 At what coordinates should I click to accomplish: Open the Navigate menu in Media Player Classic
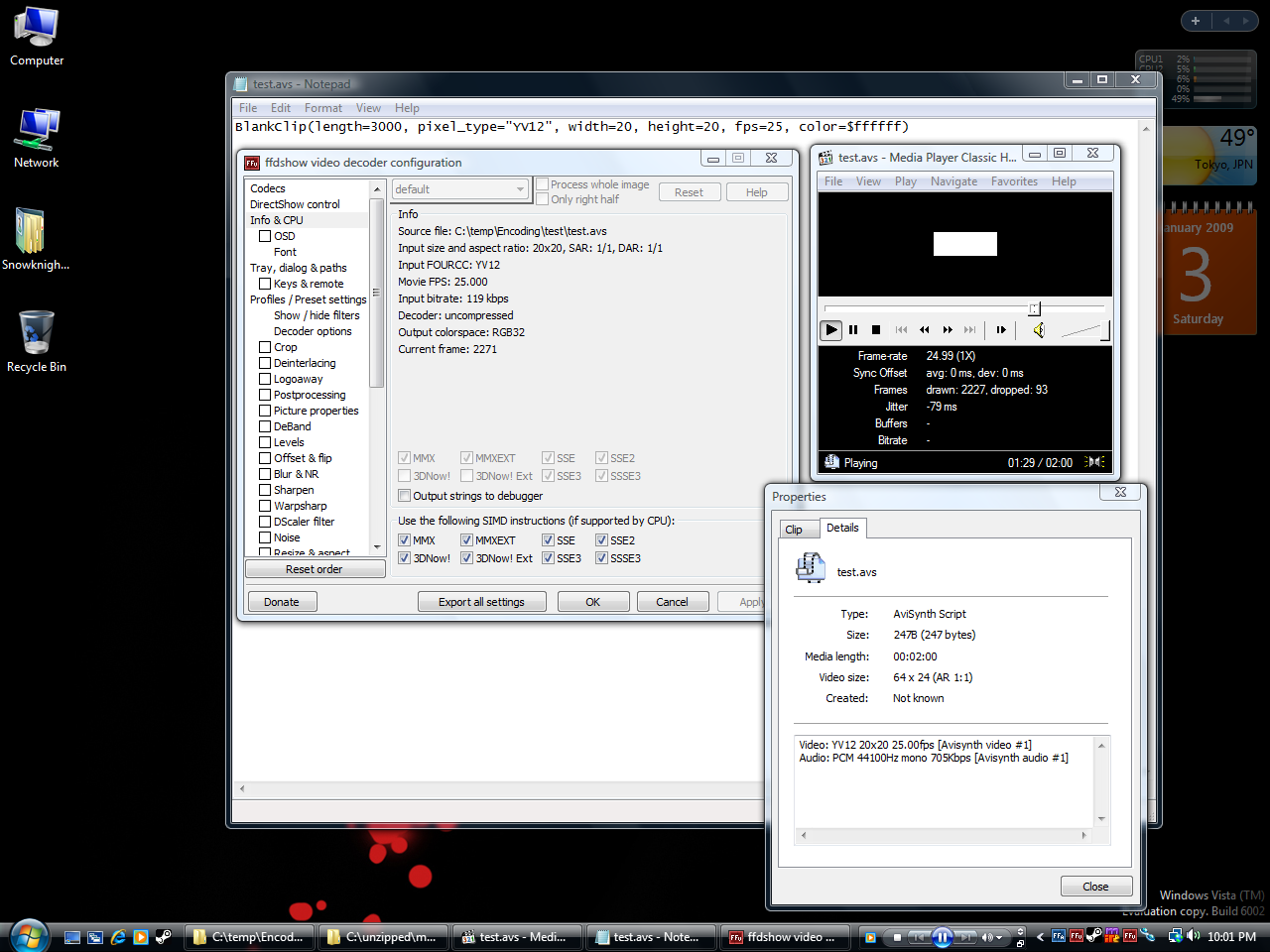[x=953, y=181]
